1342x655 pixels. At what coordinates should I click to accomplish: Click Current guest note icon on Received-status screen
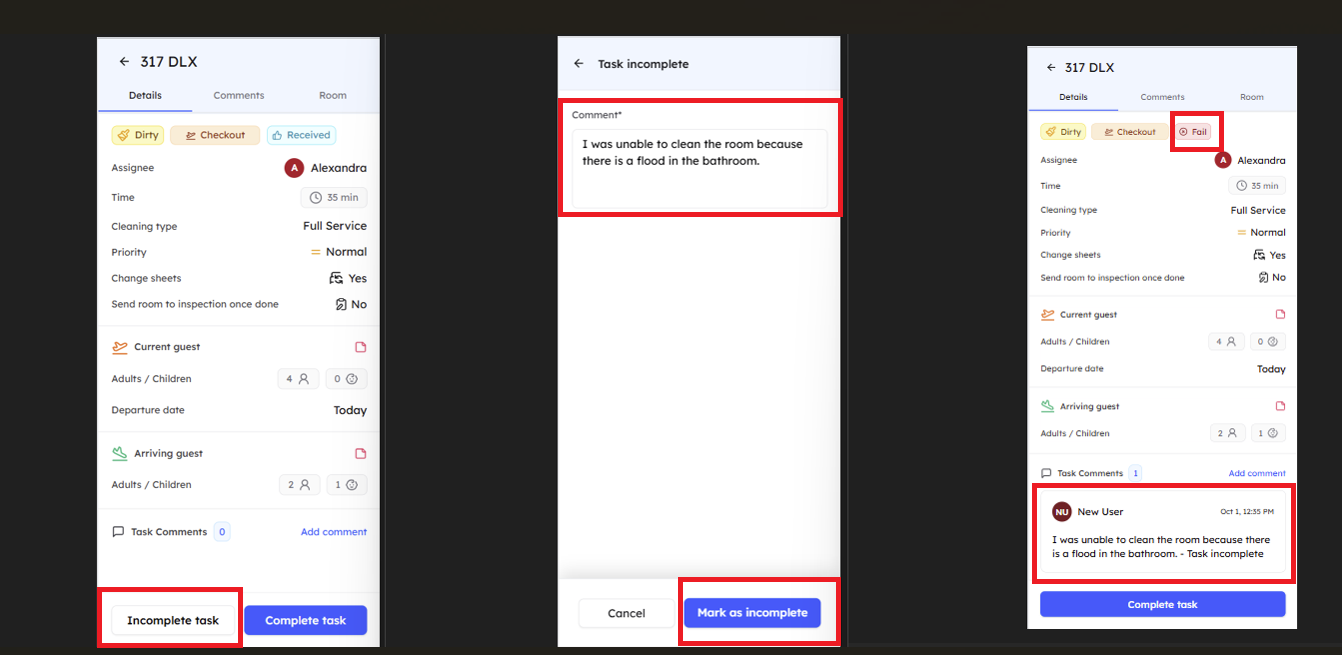point(361,347)
